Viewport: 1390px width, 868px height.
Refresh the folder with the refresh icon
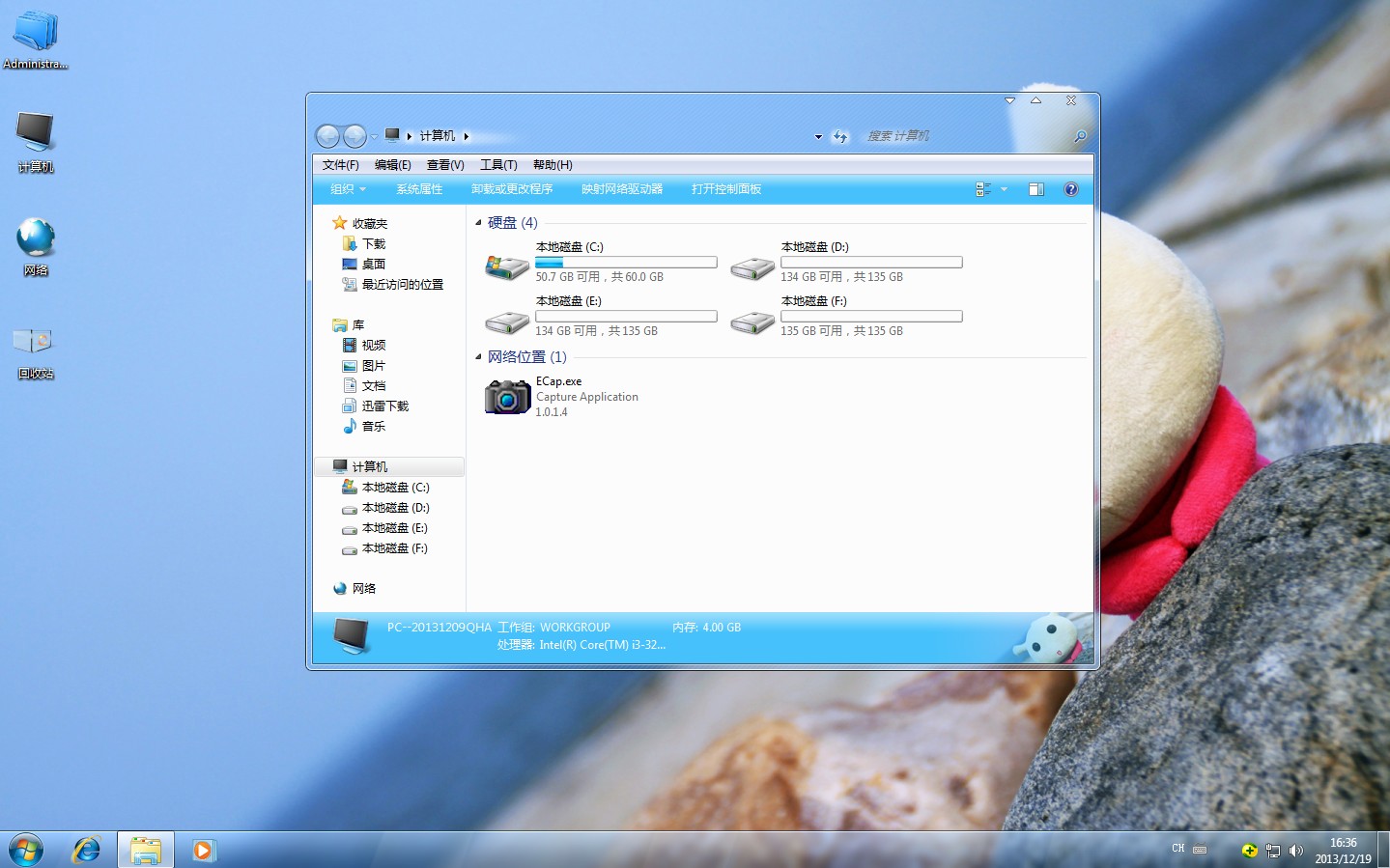point(840,136)
